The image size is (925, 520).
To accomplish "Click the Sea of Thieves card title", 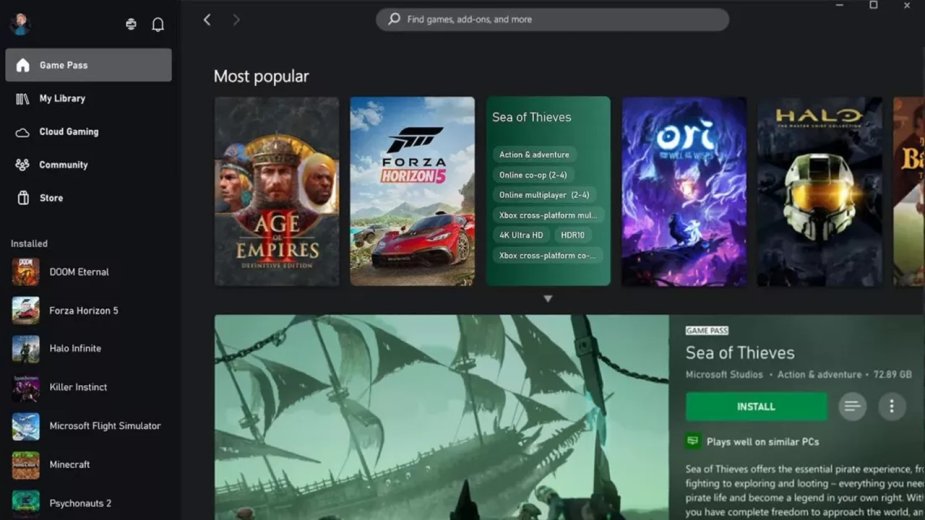I will tap(532, 117).
